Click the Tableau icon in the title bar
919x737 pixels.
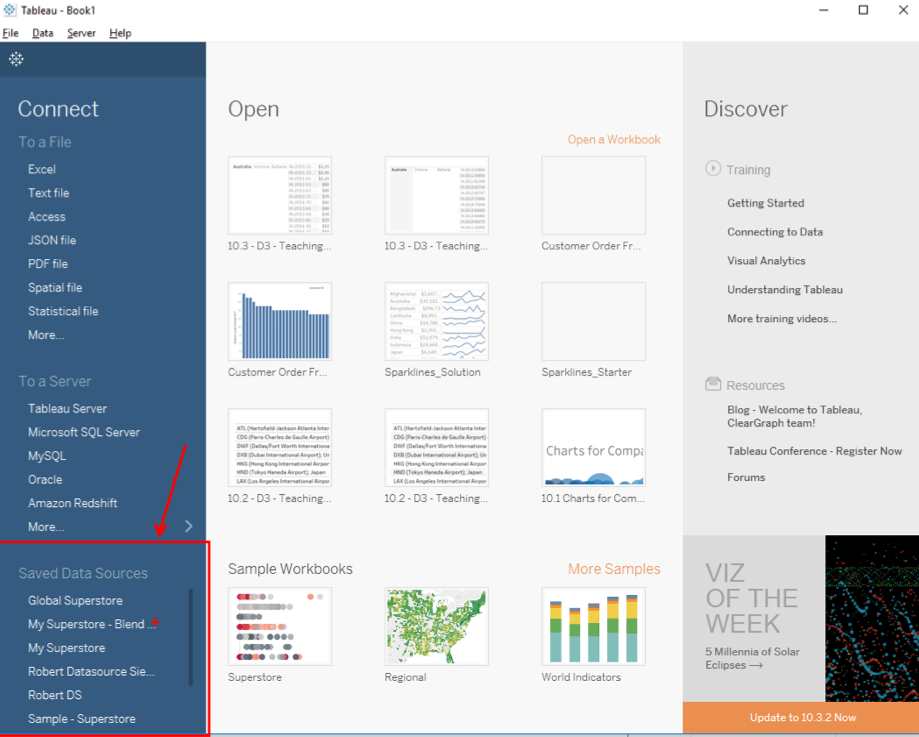pos(10,10)
